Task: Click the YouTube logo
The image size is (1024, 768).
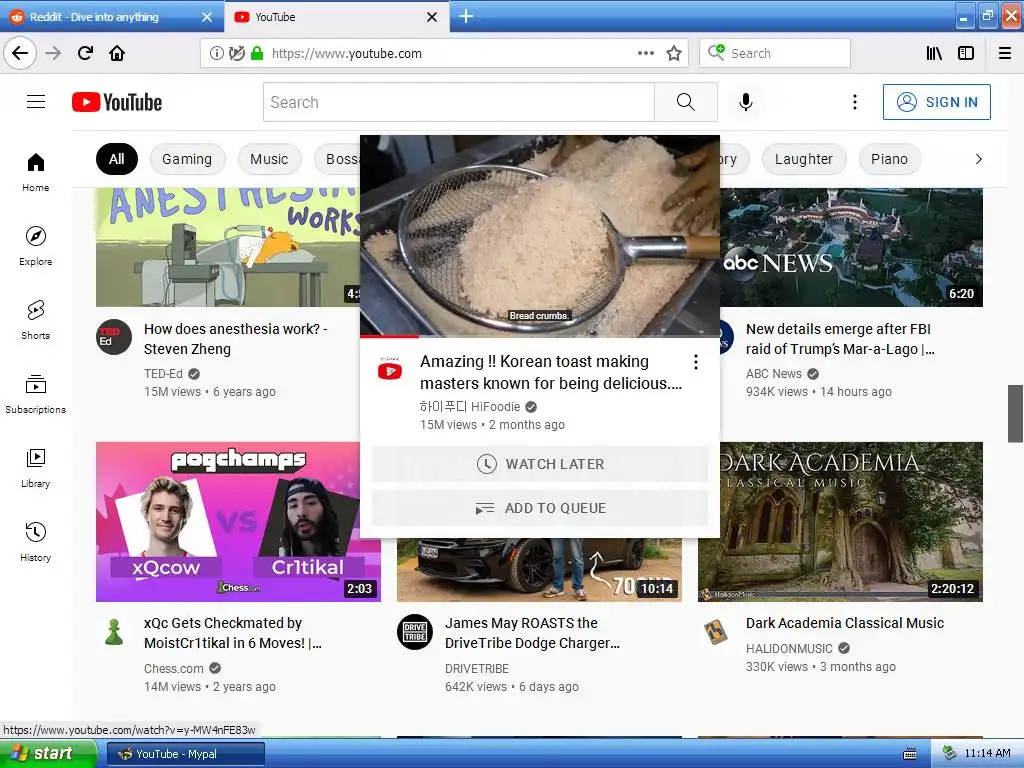Action: click(x=117, y=103)
